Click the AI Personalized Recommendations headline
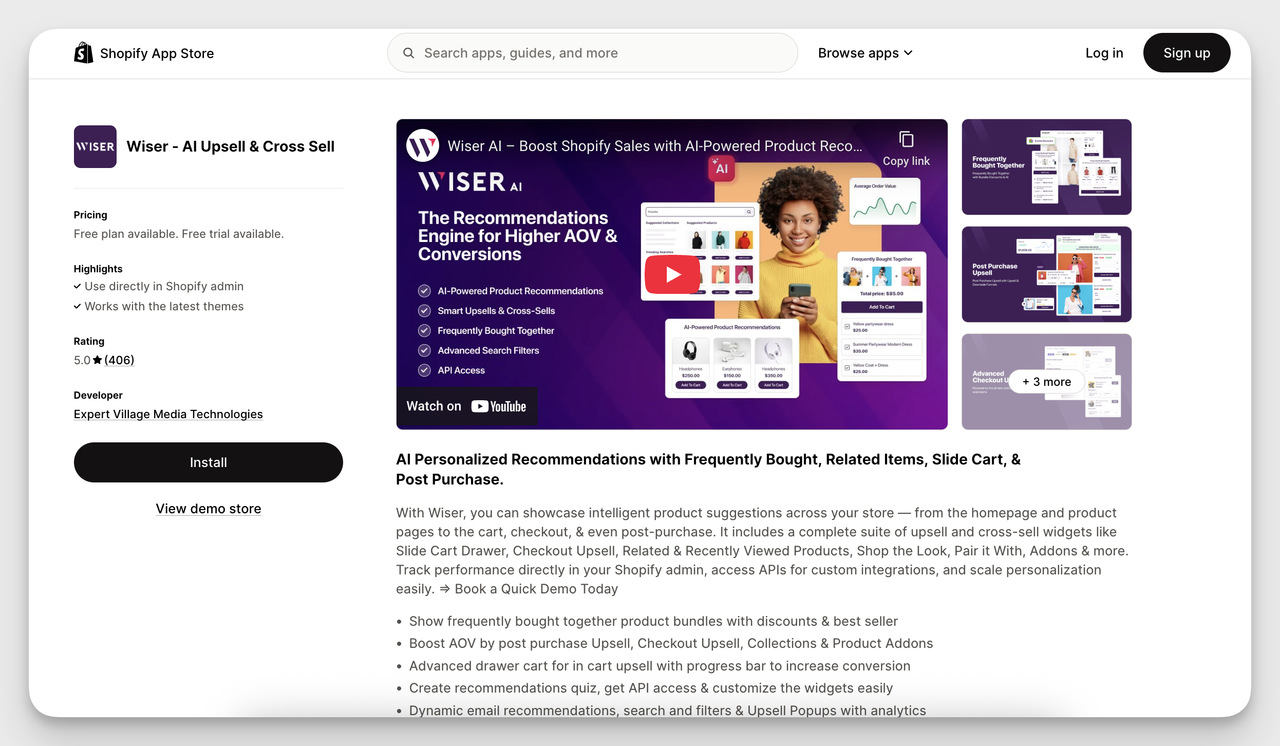This screenshot has width=1280, height=746. point(708,469)
